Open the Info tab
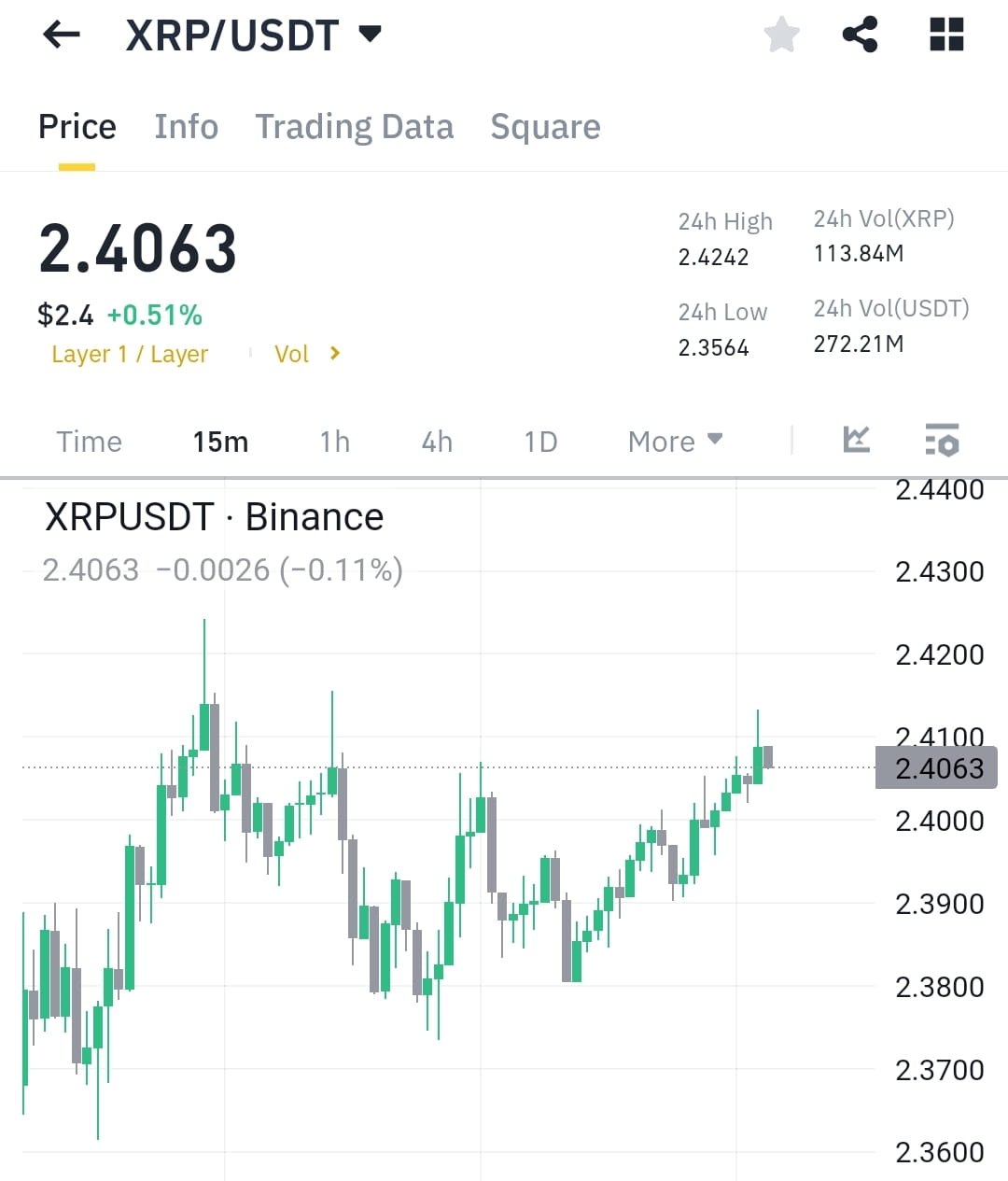This screenshot has width=1008, height=1181. point(186,127)
